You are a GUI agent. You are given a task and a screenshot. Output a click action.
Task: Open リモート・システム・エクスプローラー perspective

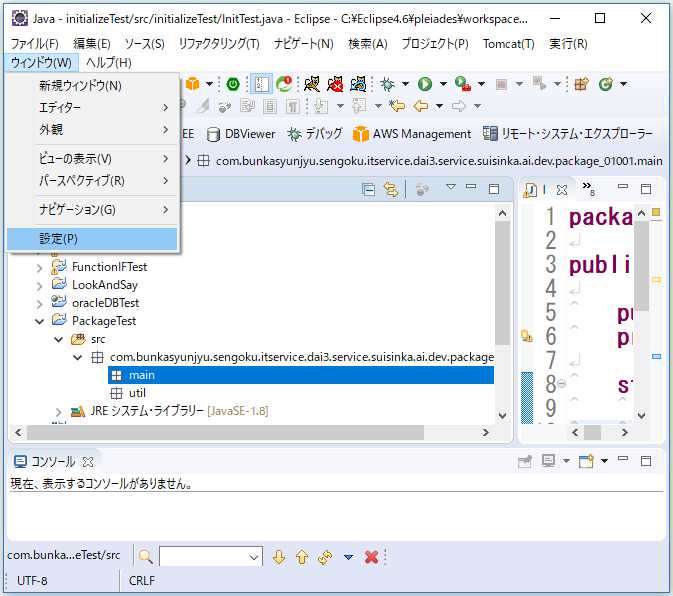567,134
